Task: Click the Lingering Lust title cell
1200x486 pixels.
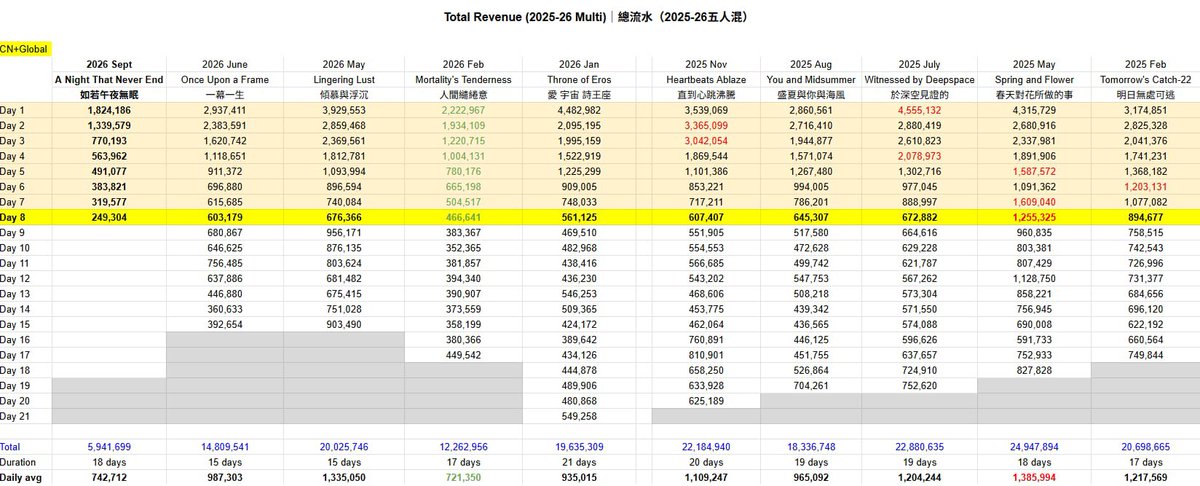Action: pos(342,79)
